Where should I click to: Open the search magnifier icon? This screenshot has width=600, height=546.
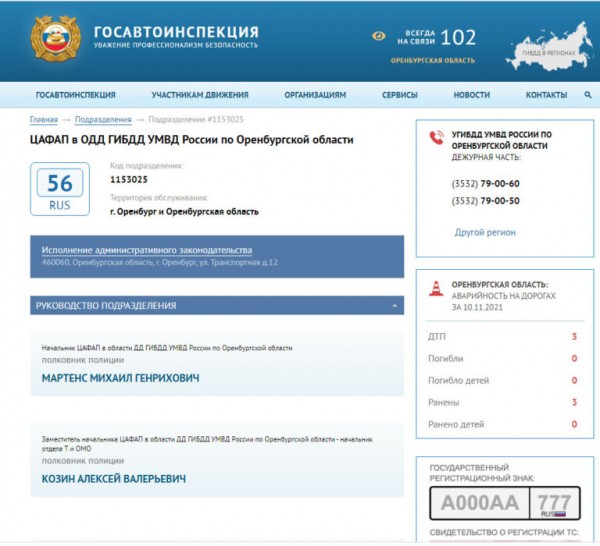click(588, 95)
